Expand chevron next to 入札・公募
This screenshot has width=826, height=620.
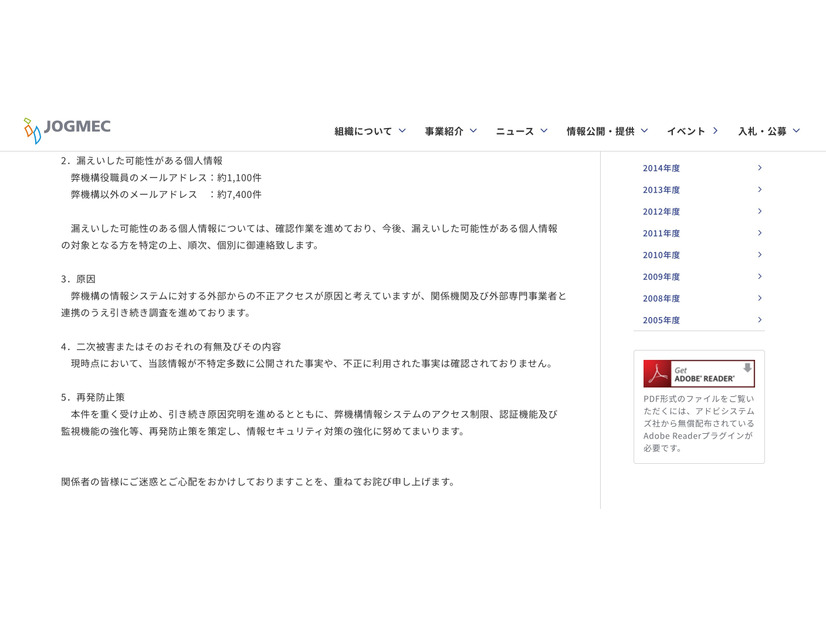pos(796,131)
